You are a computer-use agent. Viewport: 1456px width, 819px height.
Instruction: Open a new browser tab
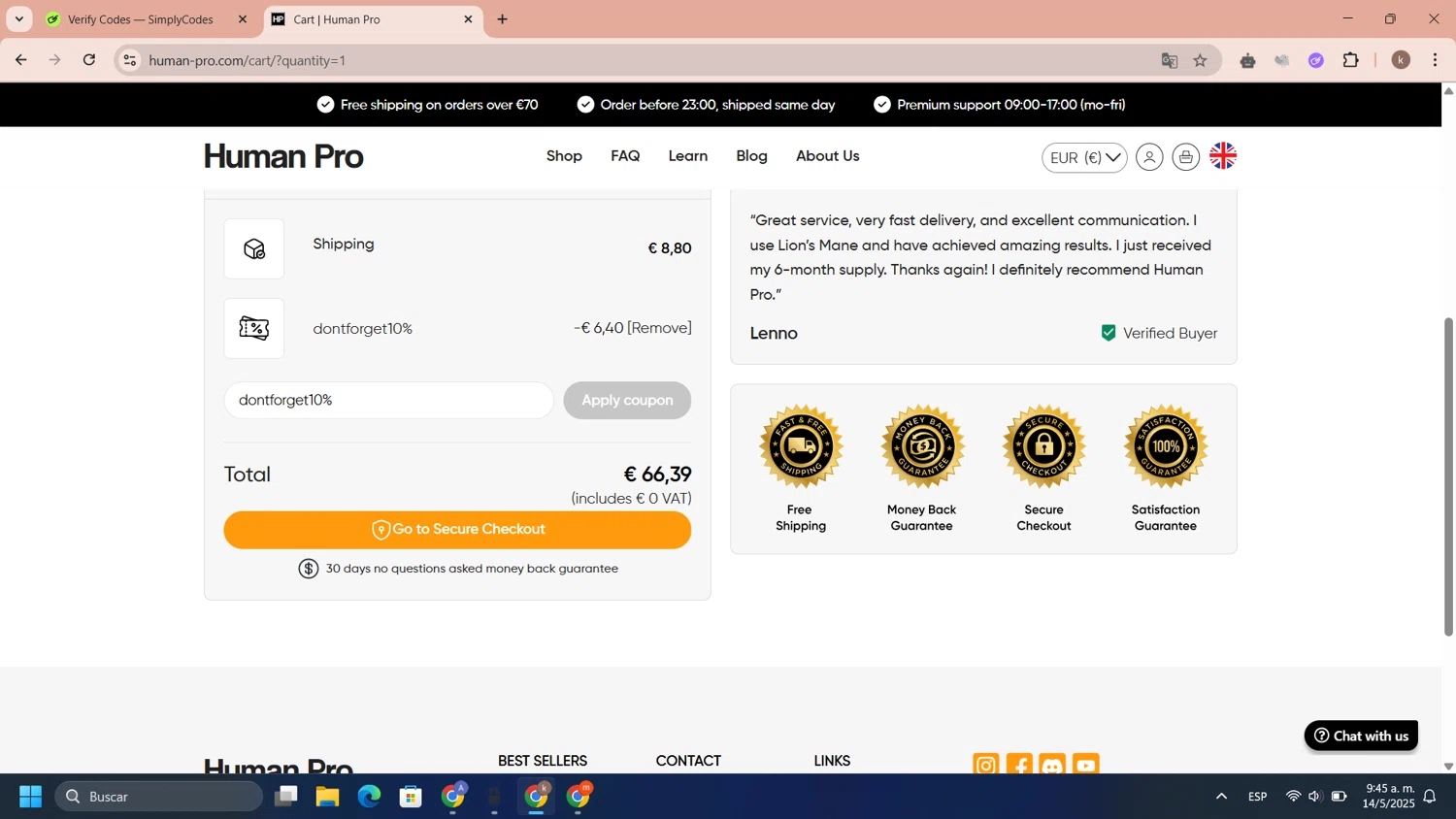(x=502, y=19)
